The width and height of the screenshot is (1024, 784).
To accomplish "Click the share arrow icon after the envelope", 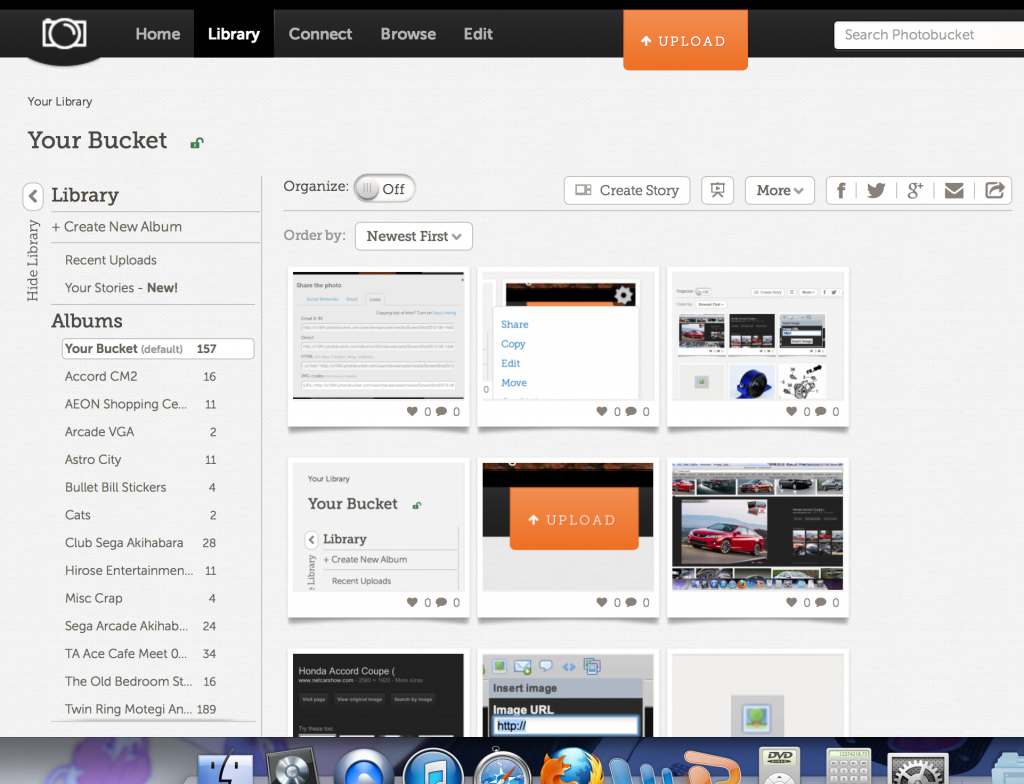I will tap(995, 190).
